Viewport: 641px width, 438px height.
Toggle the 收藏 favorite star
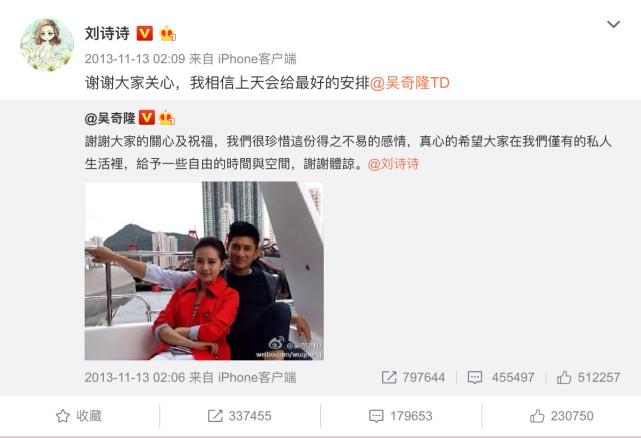[78, 416]
